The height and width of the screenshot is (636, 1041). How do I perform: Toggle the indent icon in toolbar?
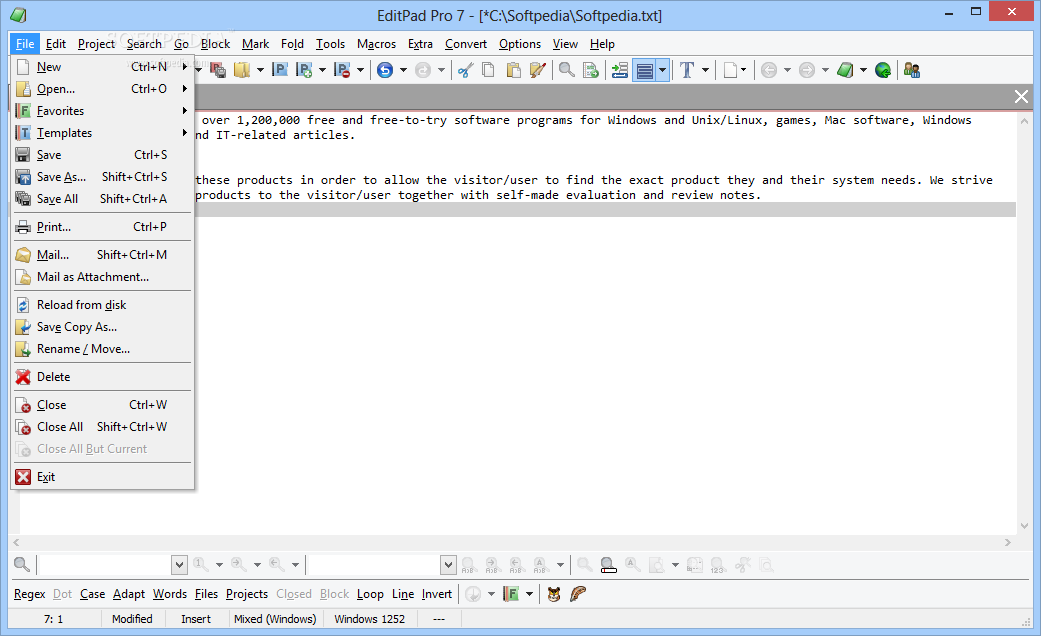click(x=619, y=70)
